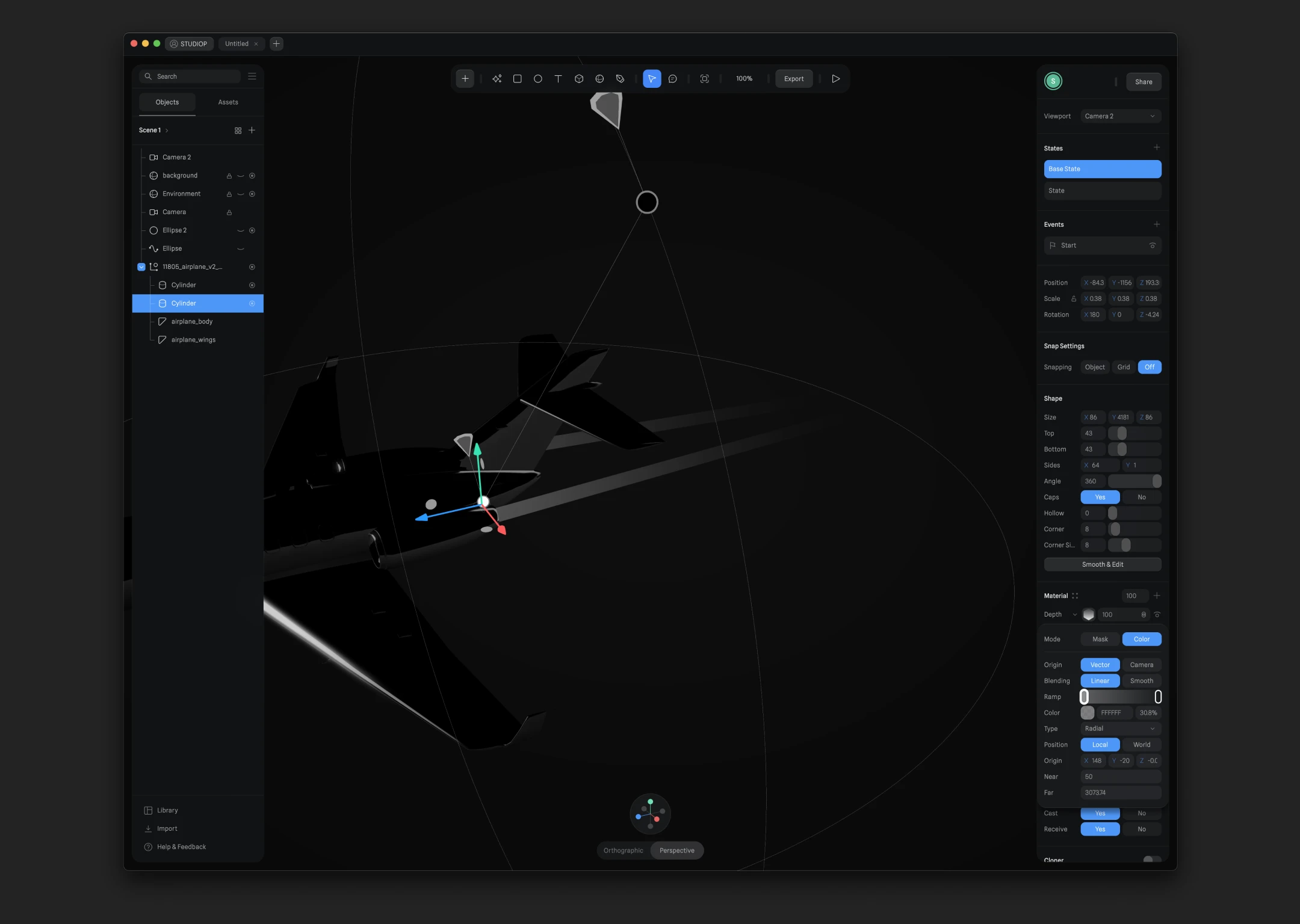Image resolution: width=1300 pixels, height=924 pixels.
Task: Open a new tab with plus
Action: click(276, 44)
